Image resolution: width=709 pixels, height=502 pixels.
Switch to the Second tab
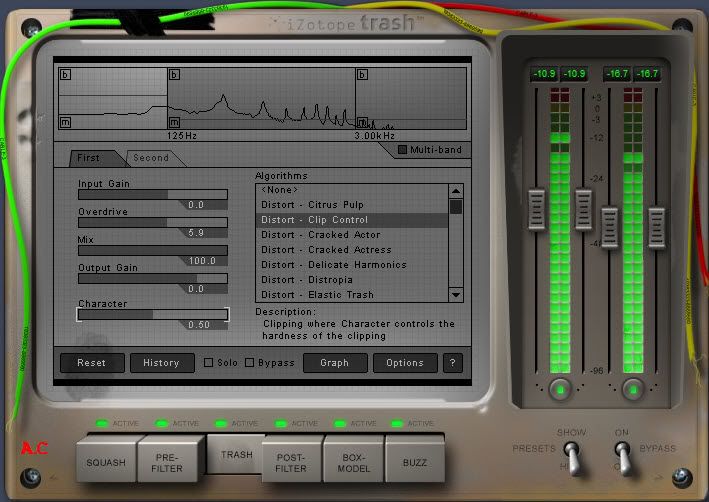[x=151, y=158]
